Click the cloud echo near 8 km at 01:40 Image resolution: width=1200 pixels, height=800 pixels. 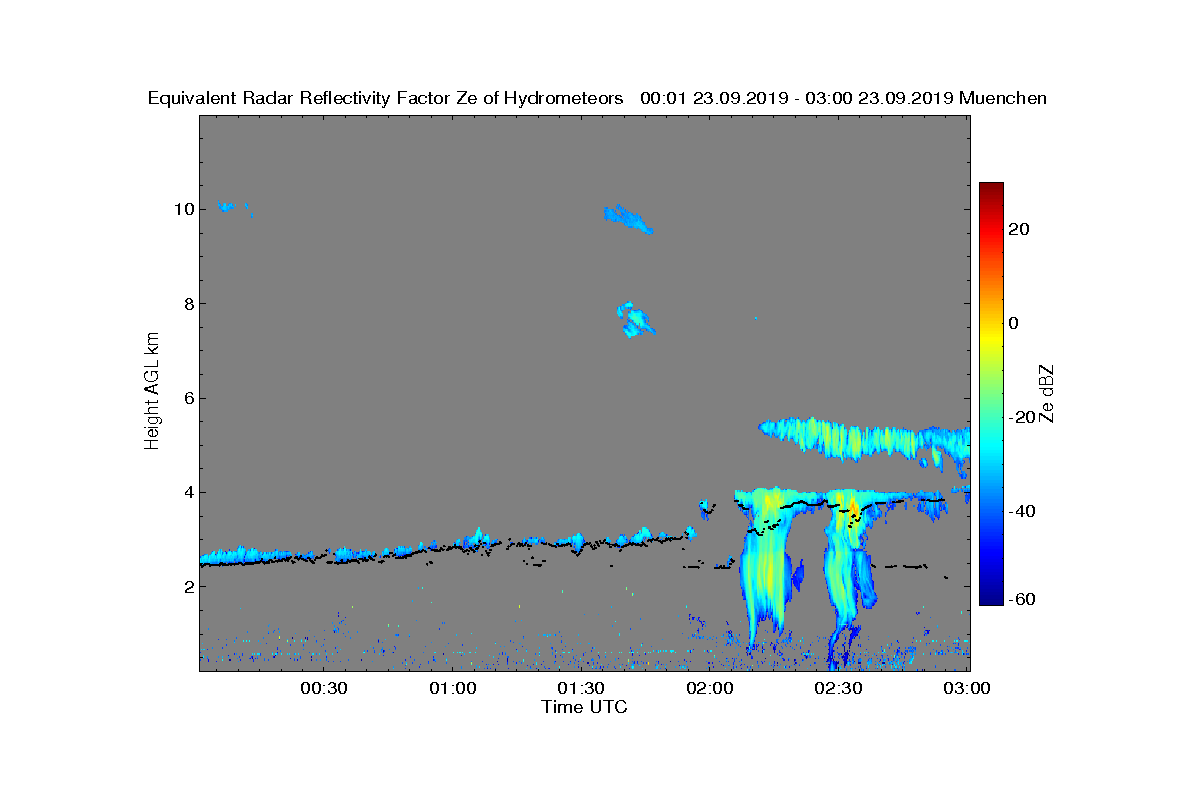(x=634, y=319)
